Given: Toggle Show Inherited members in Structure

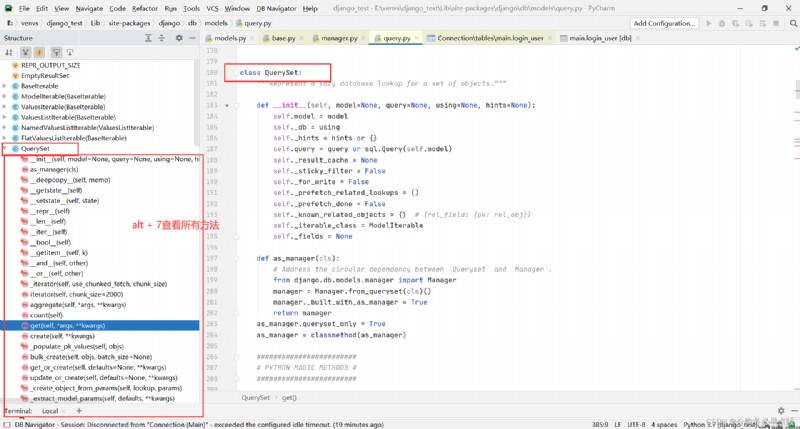Looking at the screenshot, I should click(25, 52).
